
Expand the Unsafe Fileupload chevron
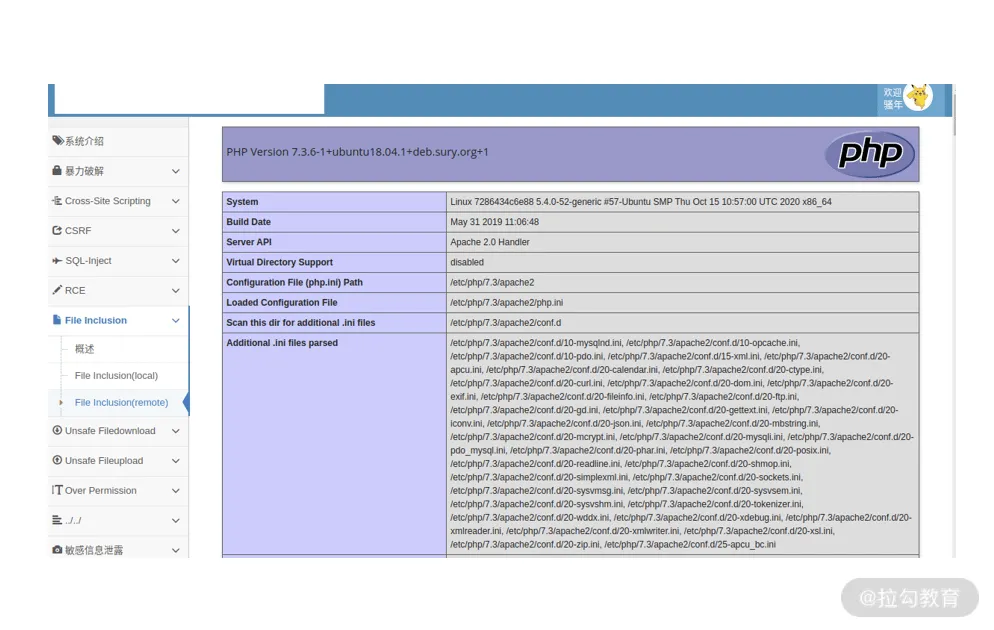(x=176, y=461)
